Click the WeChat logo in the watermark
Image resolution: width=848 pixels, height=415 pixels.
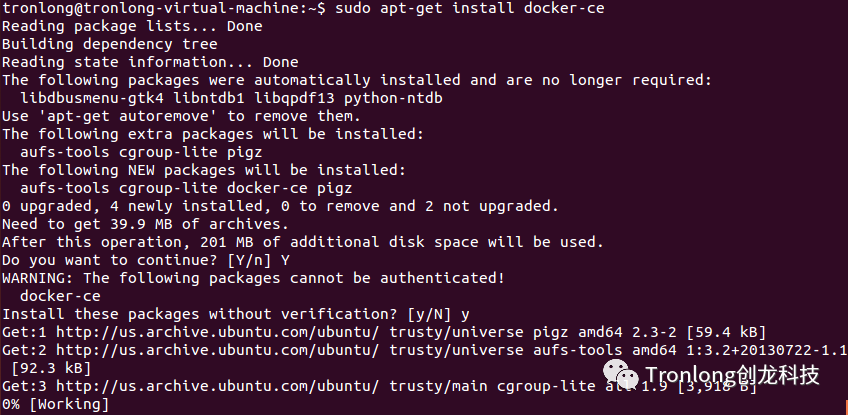631,377
